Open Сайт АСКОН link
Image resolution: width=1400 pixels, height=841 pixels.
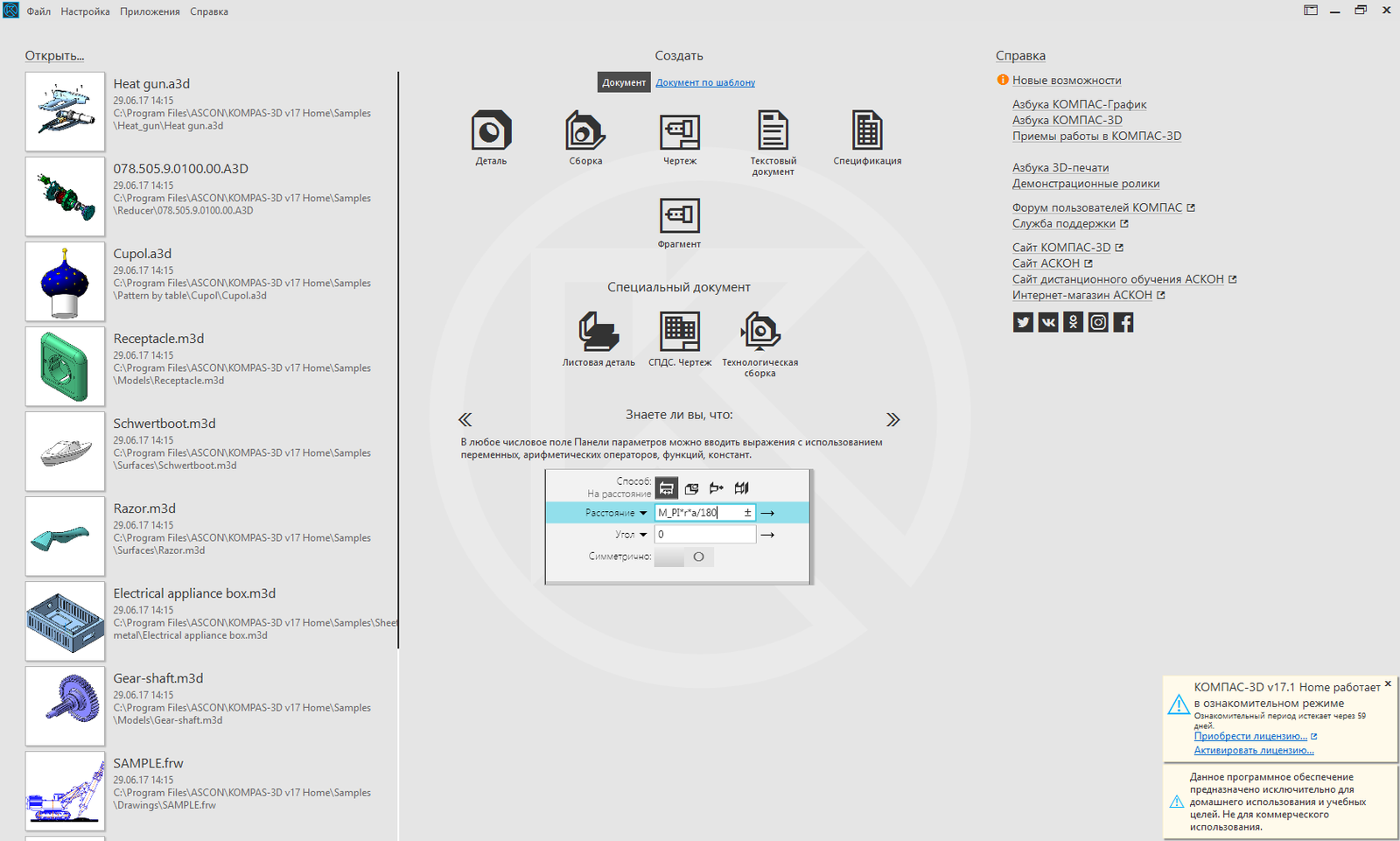1046,263
